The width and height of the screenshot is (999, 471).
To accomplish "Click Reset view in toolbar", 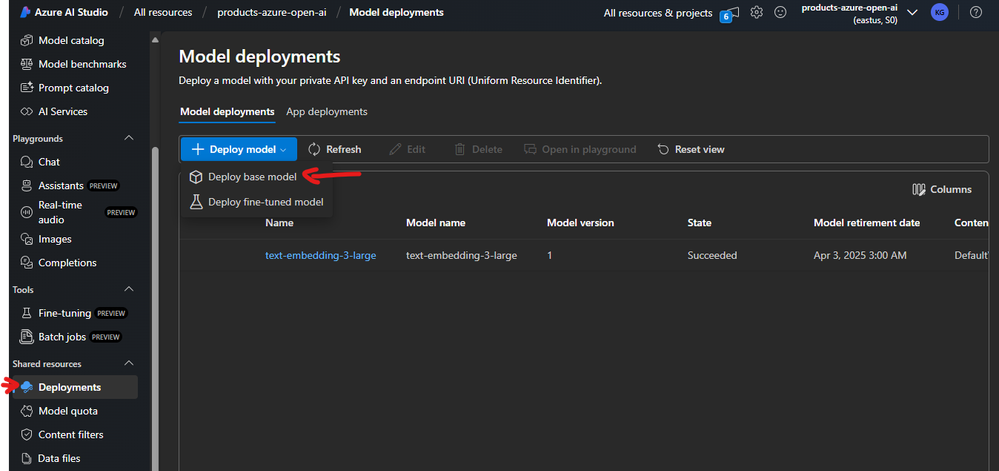I will pyautogui.click(x=691, y=149).
